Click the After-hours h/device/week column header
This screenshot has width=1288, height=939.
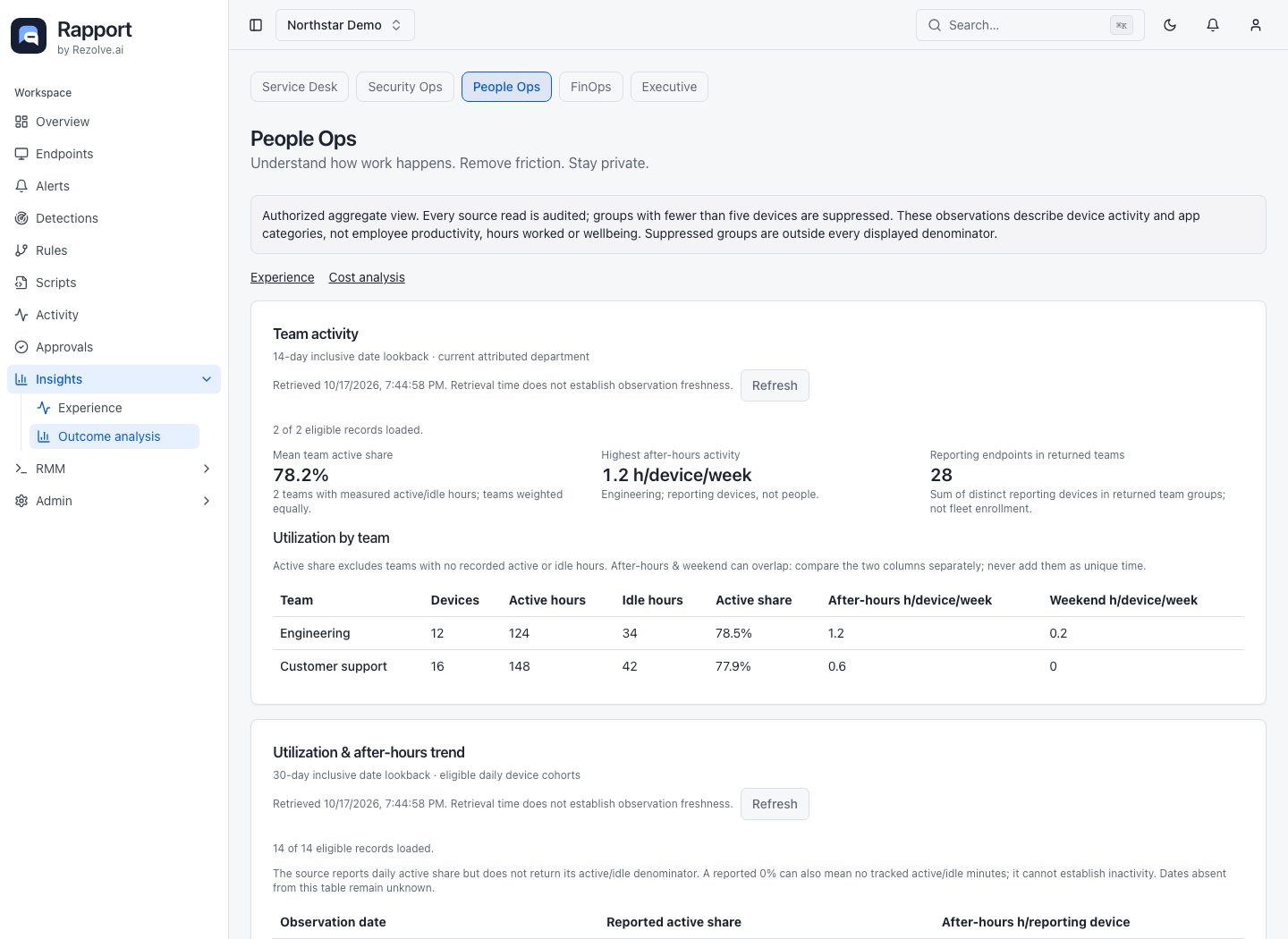[910, 600]
